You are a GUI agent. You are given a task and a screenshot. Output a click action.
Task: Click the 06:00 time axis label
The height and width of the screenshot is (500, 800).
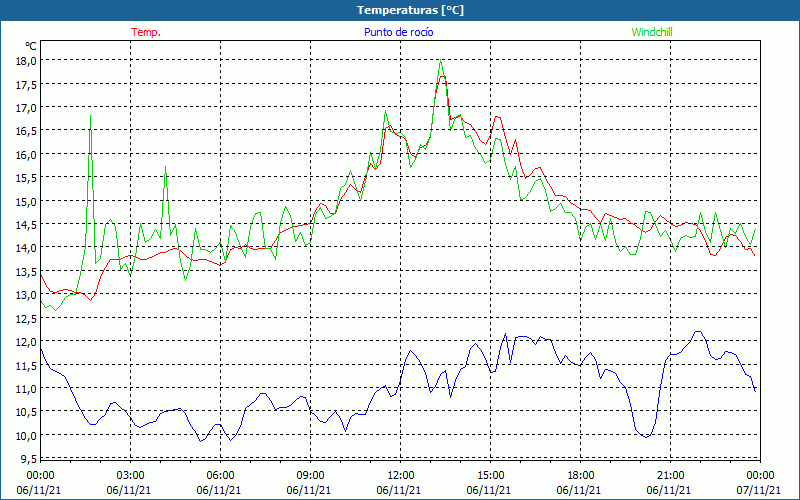point(220,475)
